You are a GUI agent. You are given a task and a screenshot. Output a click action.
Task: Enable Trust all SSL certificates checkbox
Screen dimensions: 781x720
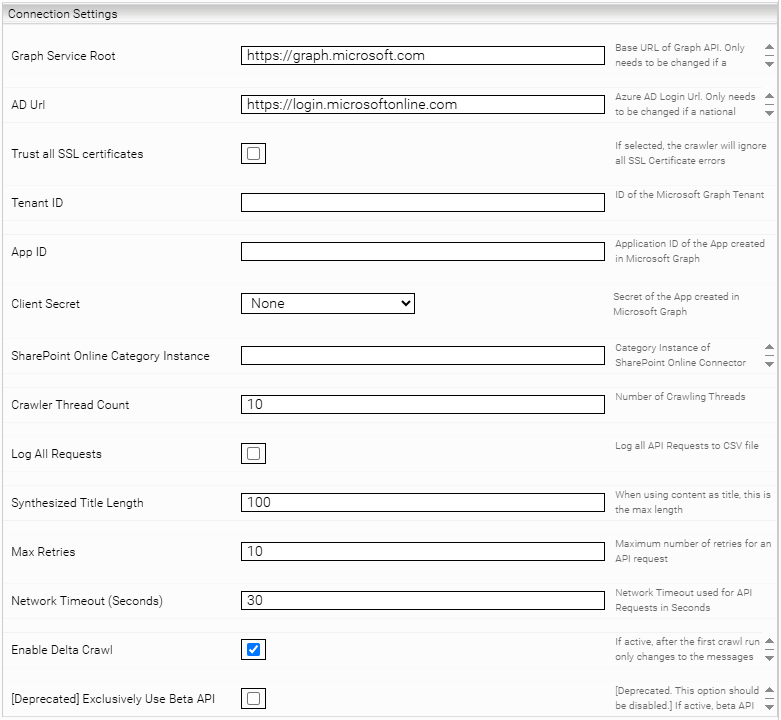click(254, 154)
